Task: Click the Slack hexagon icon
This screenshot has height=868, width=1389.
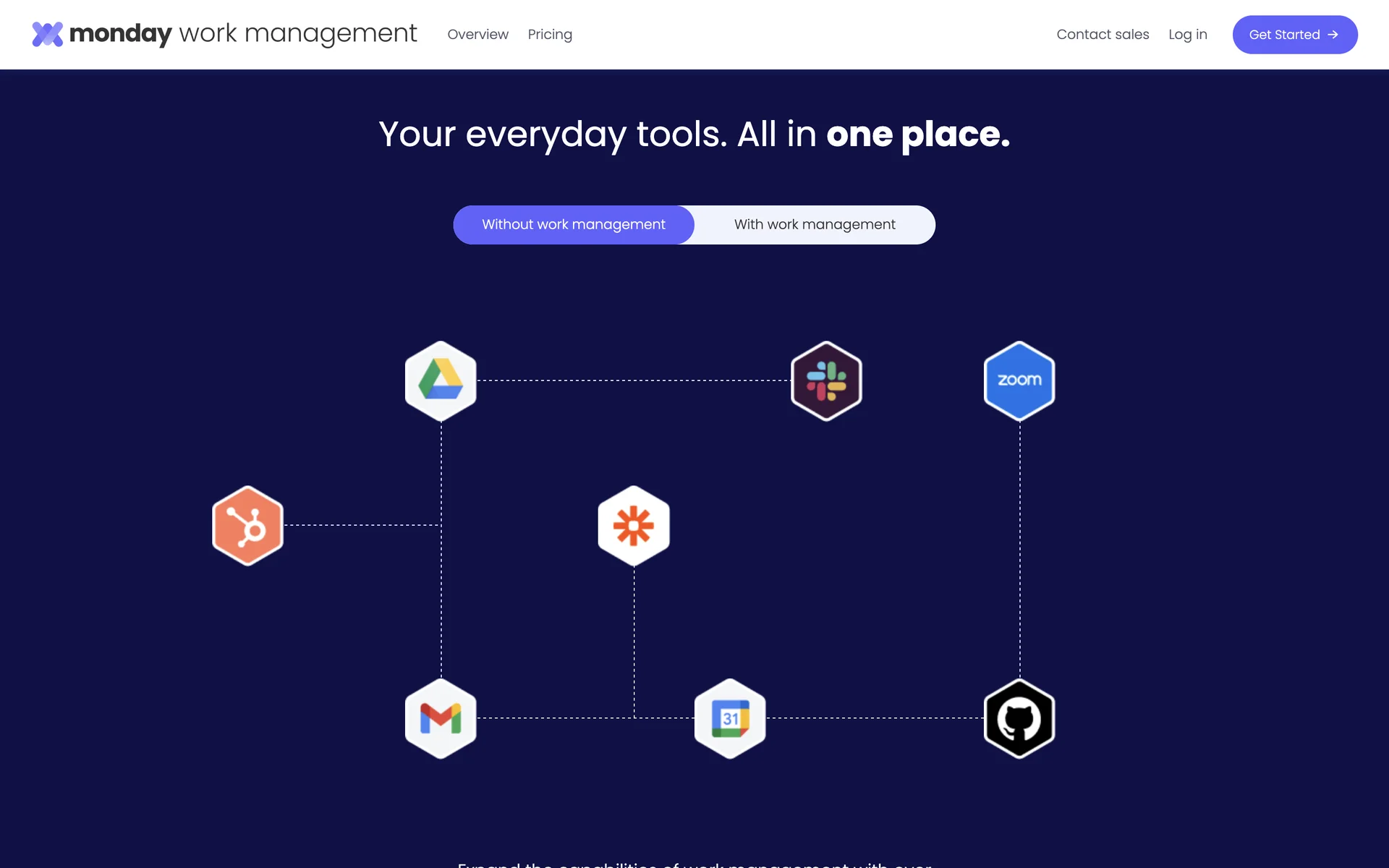Action: [x=826, y=380]
